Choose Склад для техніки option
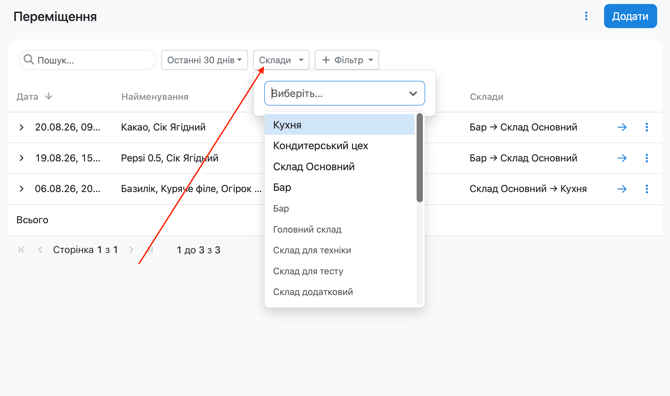Image resolution: width=670 pixels, height=396 pixels. pyautogui.click(x=340, y=250)
